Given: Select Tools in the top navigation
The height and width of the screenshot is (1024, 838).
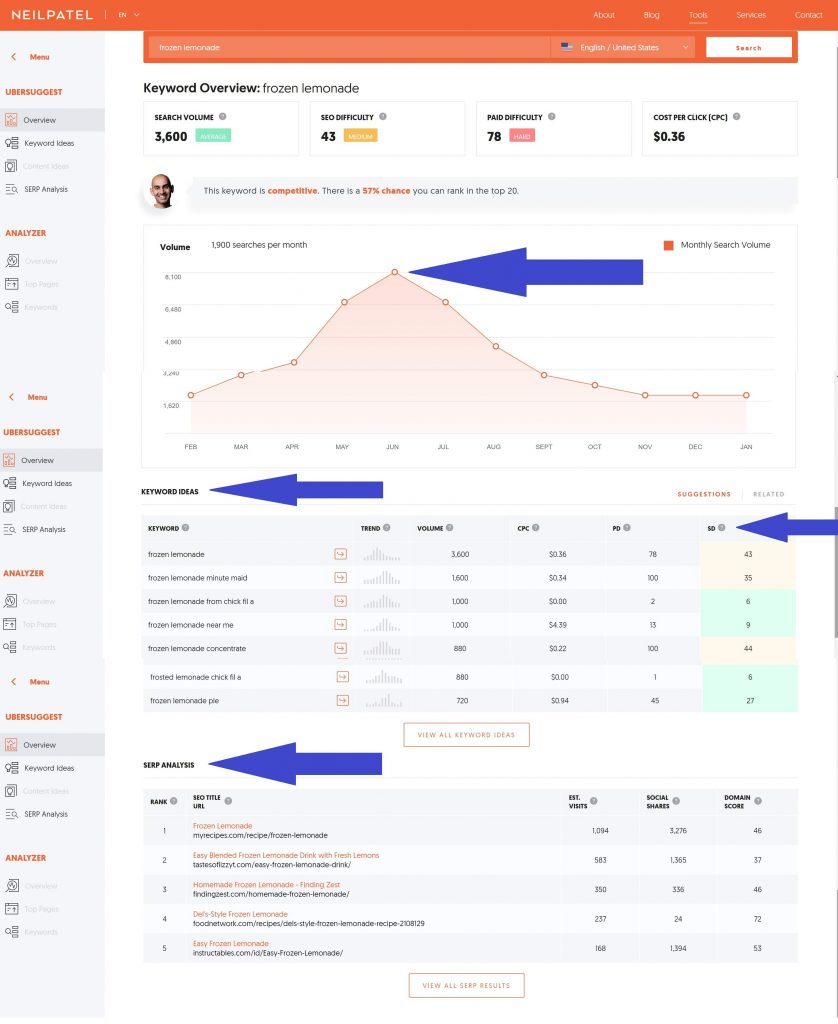Looking at the screenshot, I should (x=698, y=14).
